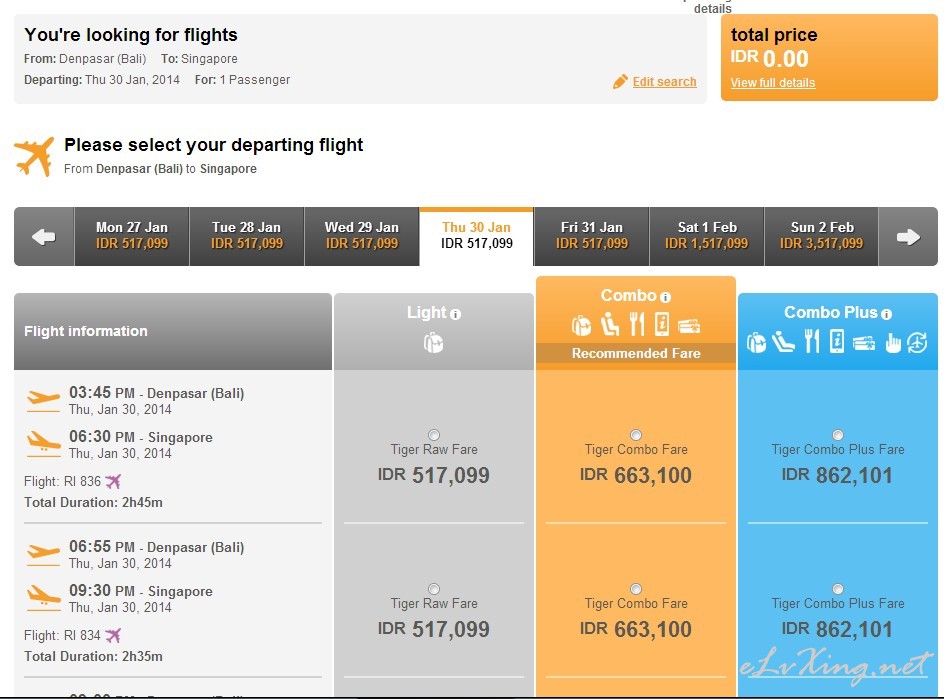The height and width of the screenshot is (699, 944).
Task: Open the Combo fare info icon
Action: pos(665,297)
